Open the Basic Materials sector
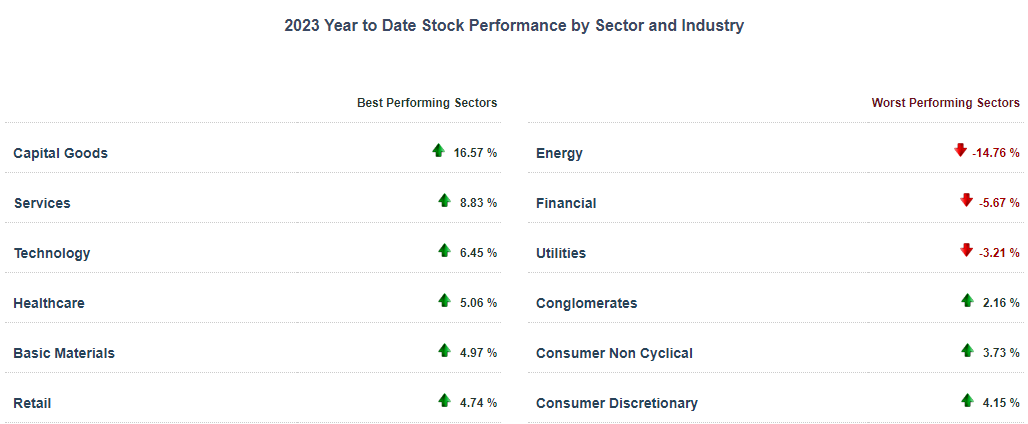Screen dimensions: 1028x424 pos(64,353)
